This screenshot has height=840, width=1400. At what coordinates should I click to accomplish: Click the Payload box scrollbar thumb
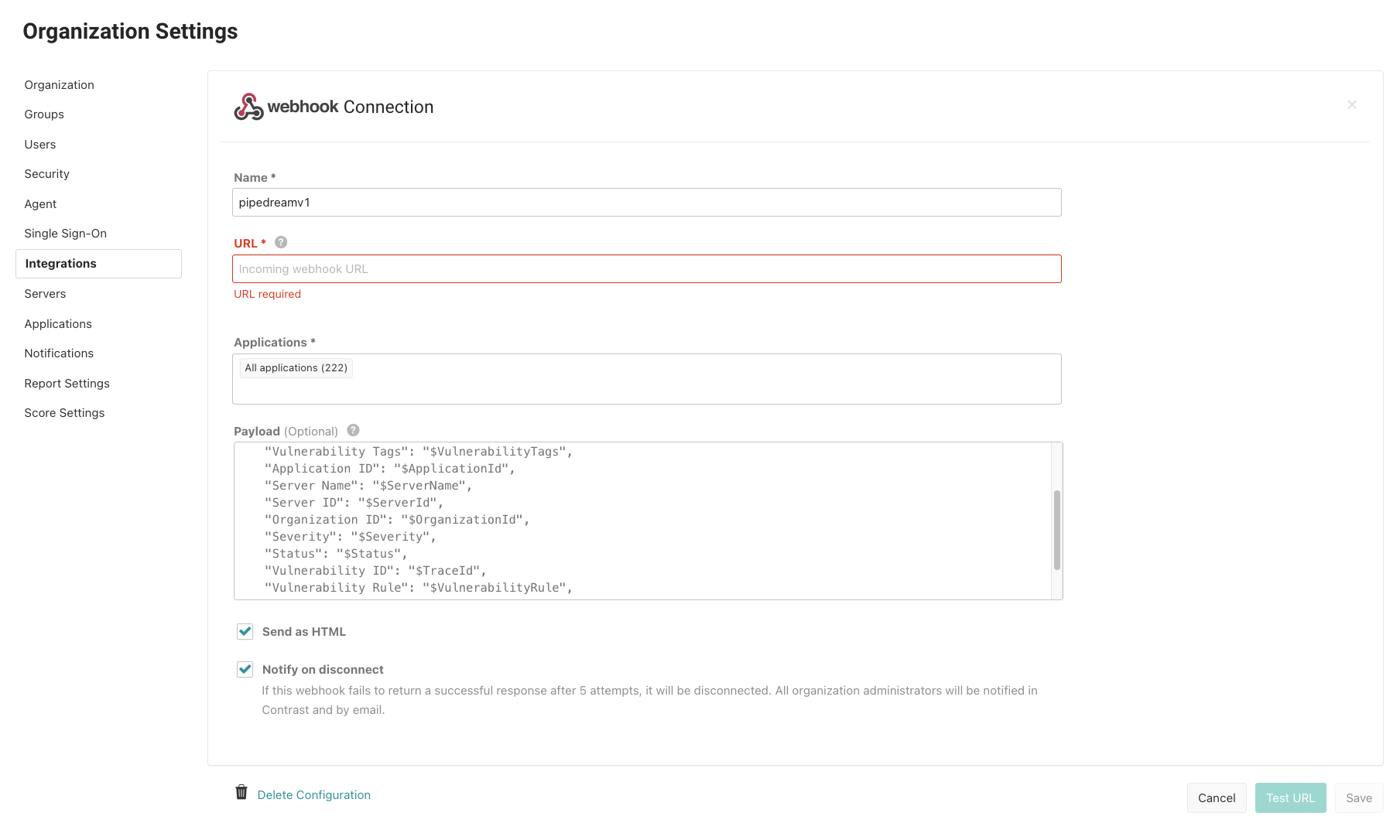1056,530
